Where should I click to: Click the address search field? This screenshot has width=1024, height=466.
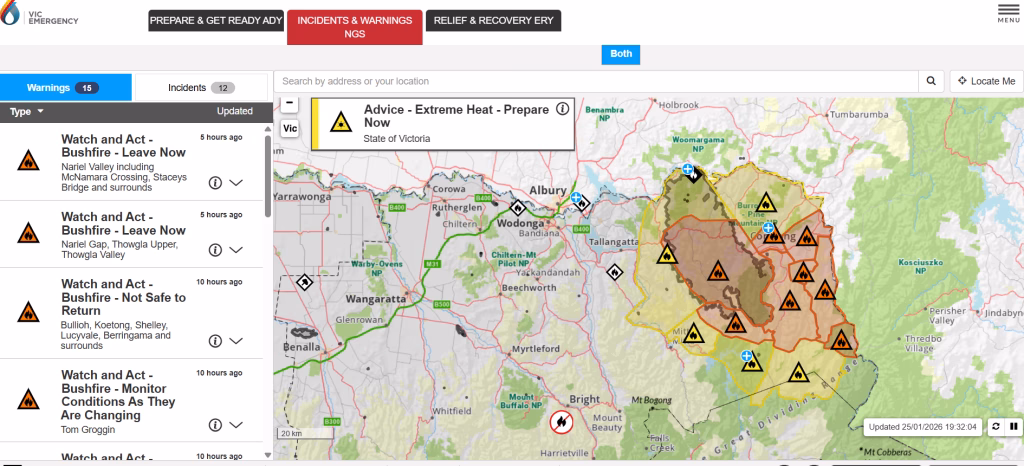point(595,81)
